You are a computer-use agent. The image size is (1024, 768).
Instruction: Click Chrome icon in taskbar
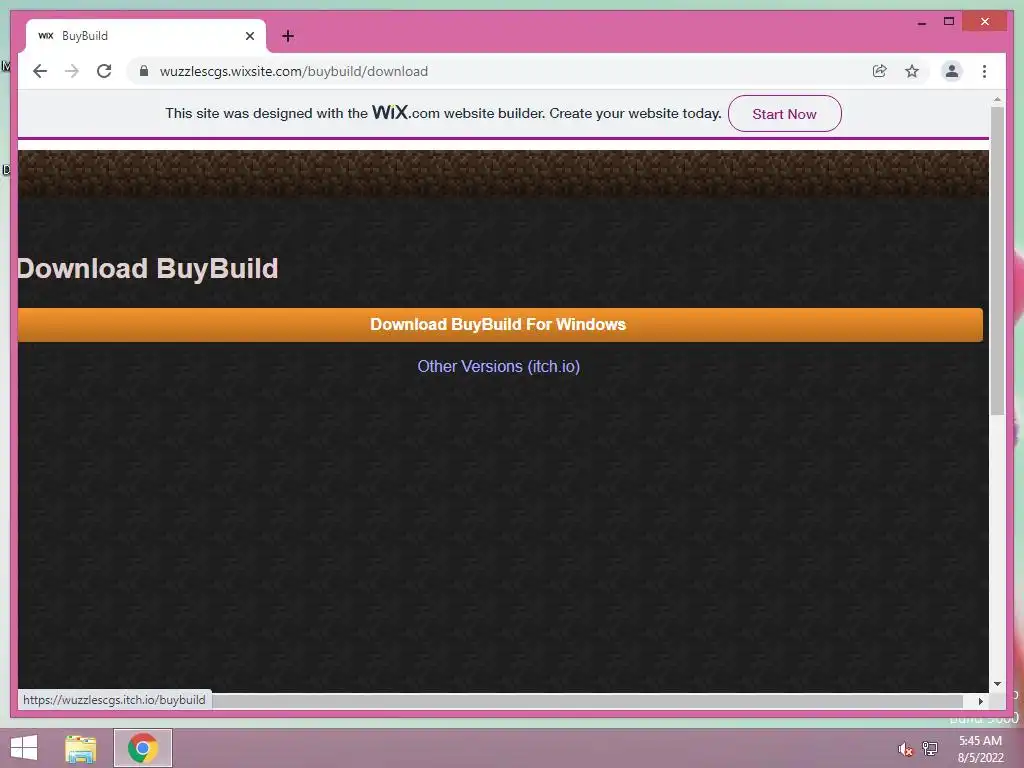[143, 748]
